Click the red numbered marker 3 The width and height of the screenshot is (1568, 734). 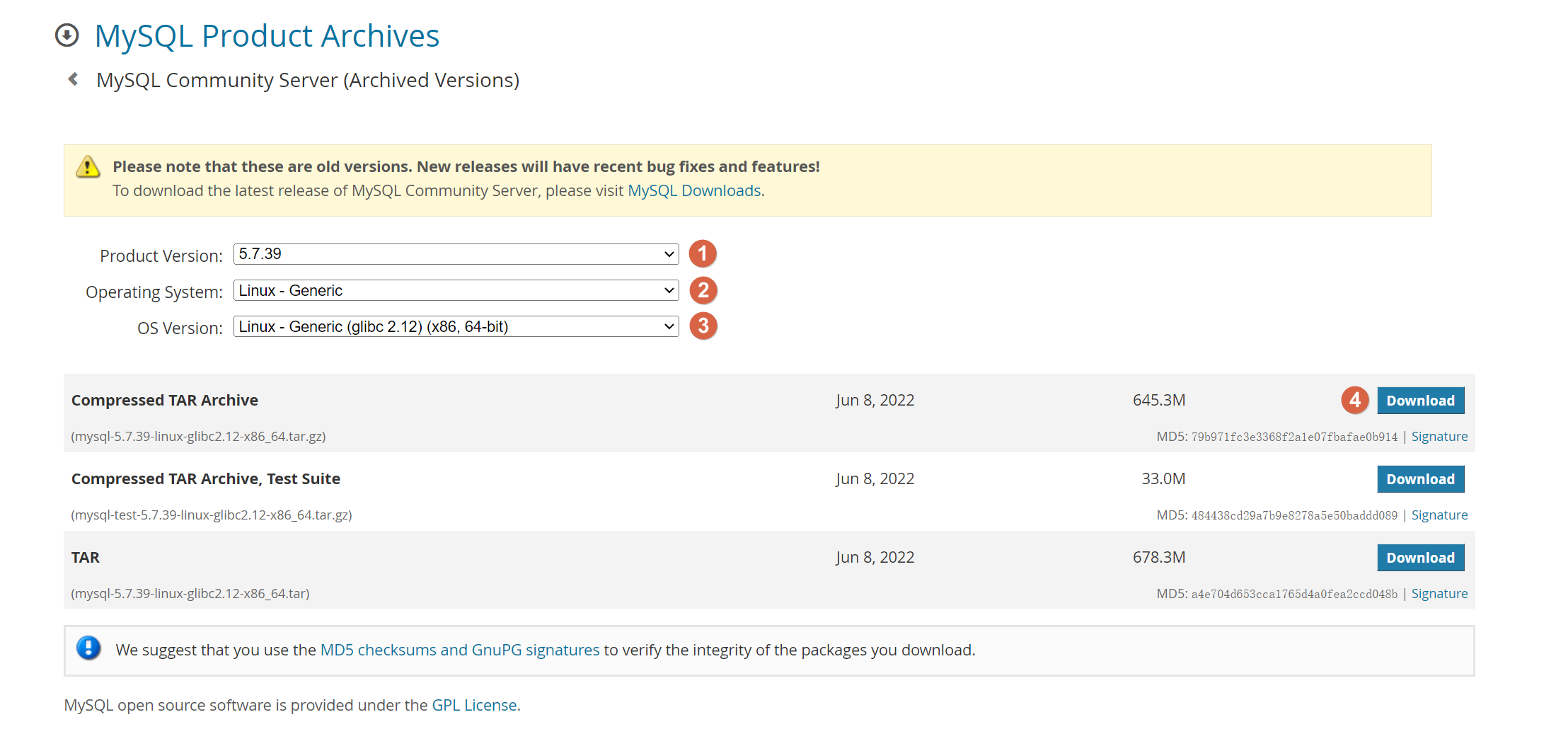click(x=703, y=326)
